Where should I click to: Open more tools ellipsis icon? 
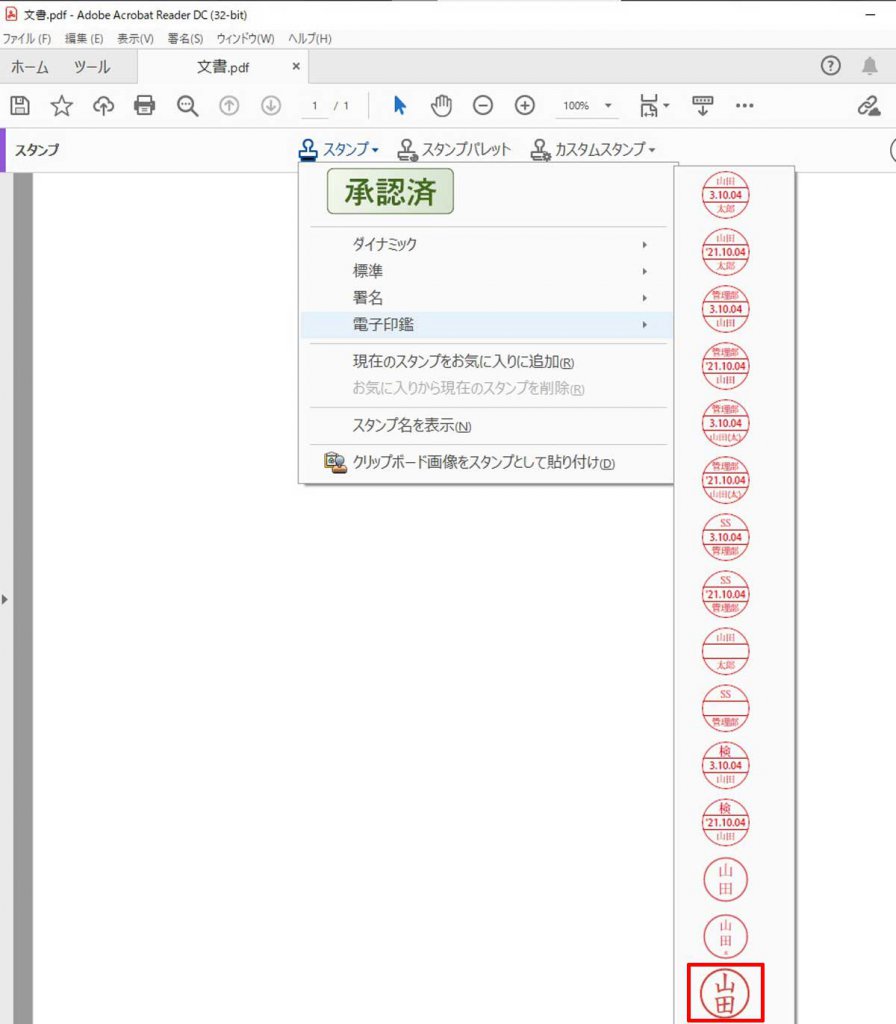tap(744, 105)
